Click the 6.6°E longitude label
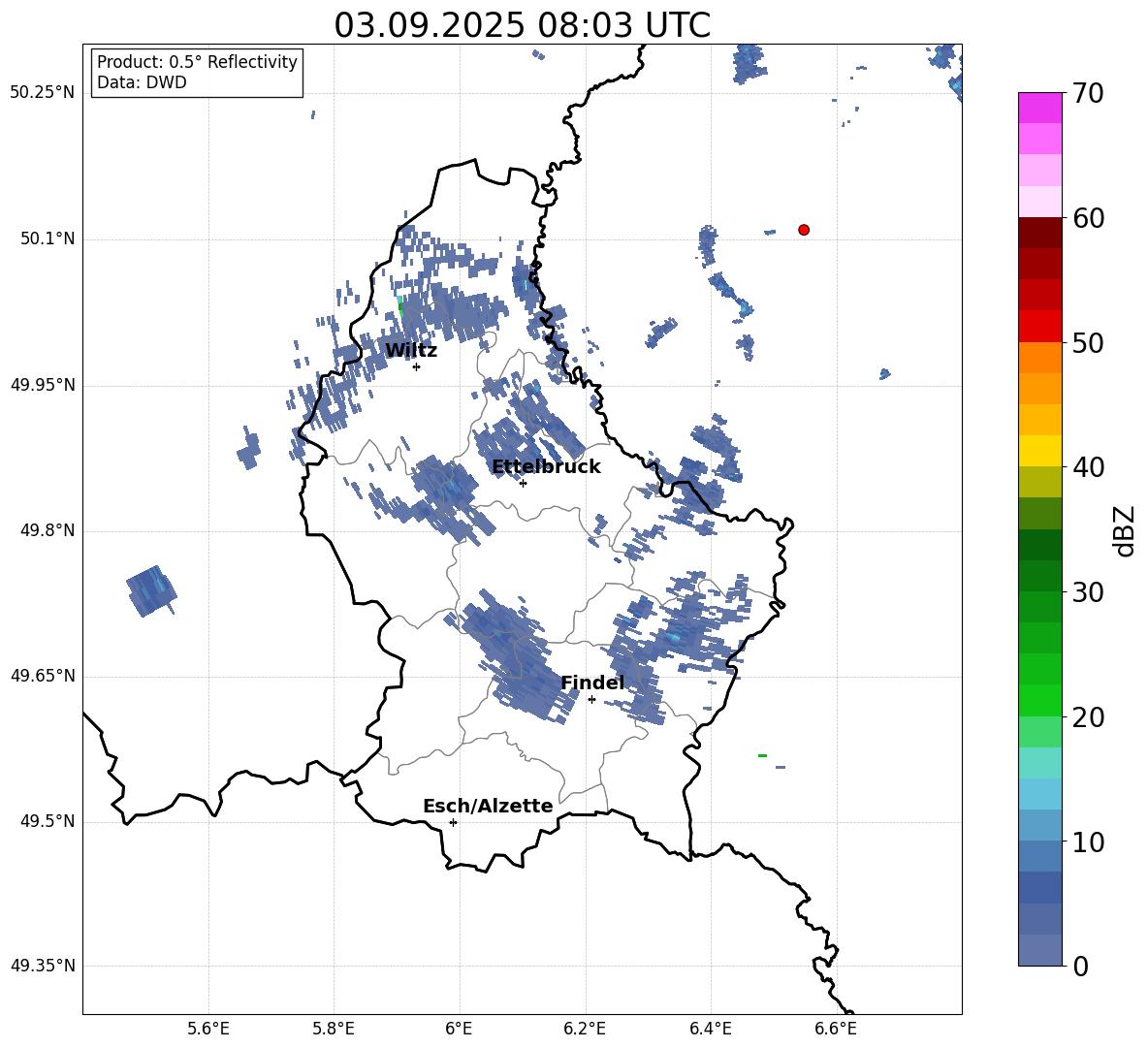This screenshot has height=1048, width=1148. (x=836, y=1029)
